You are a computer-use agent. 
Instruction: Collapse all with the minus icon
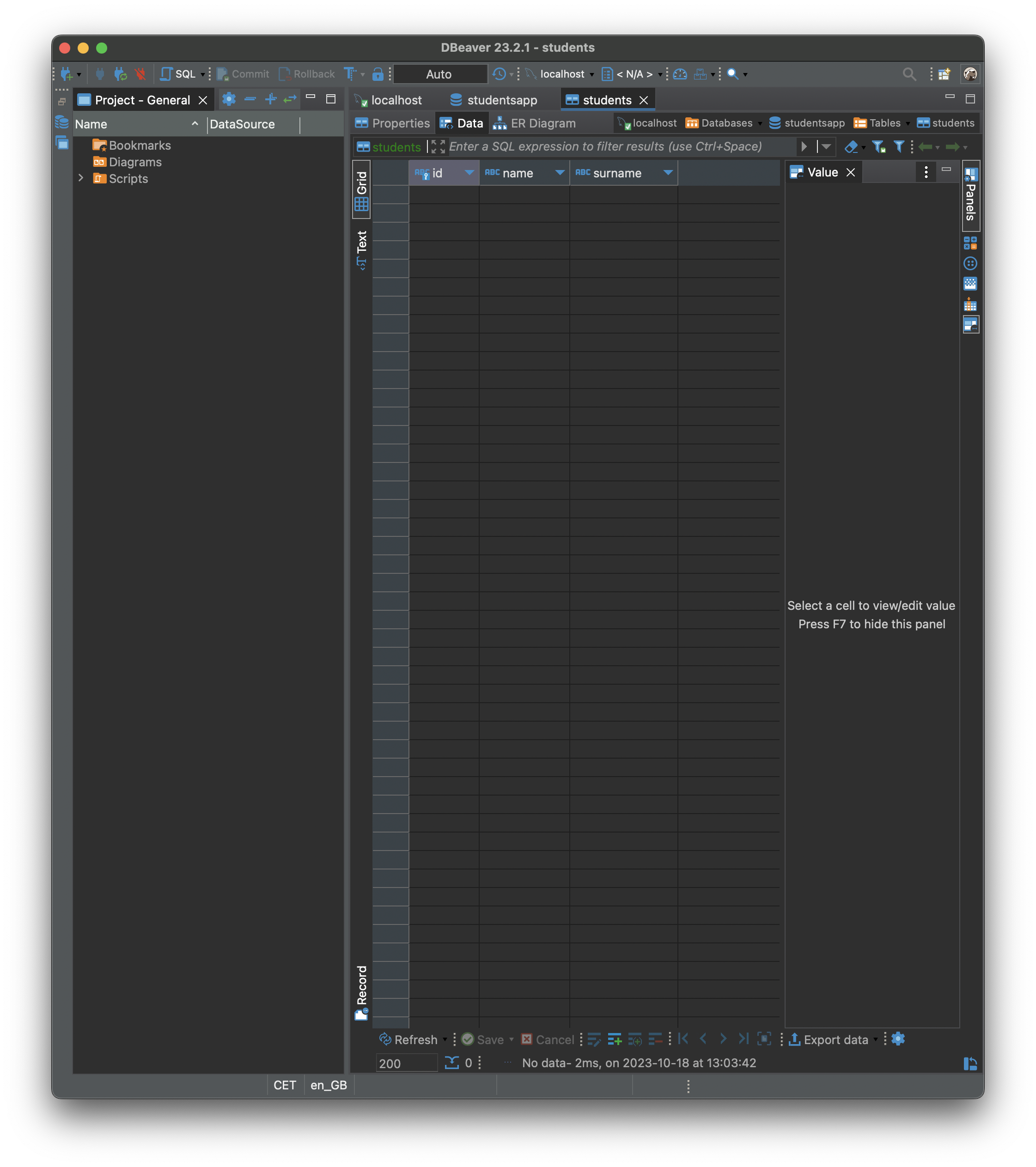click(x=250, y=99)
